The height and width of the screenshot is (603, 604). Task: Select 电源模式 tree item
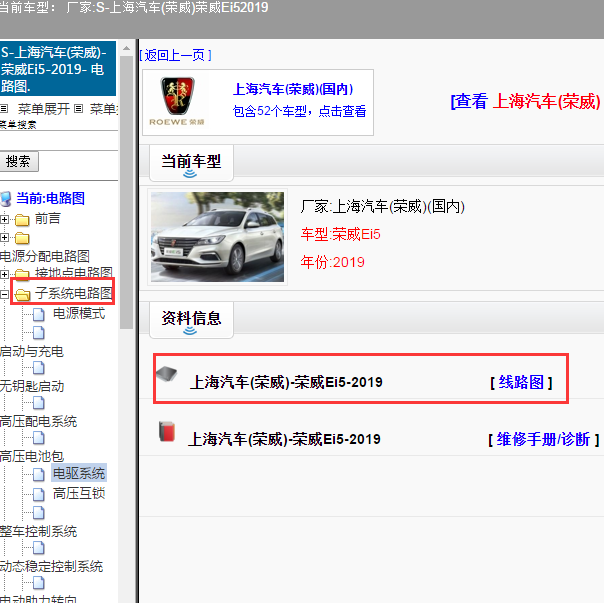pos(79,314)
